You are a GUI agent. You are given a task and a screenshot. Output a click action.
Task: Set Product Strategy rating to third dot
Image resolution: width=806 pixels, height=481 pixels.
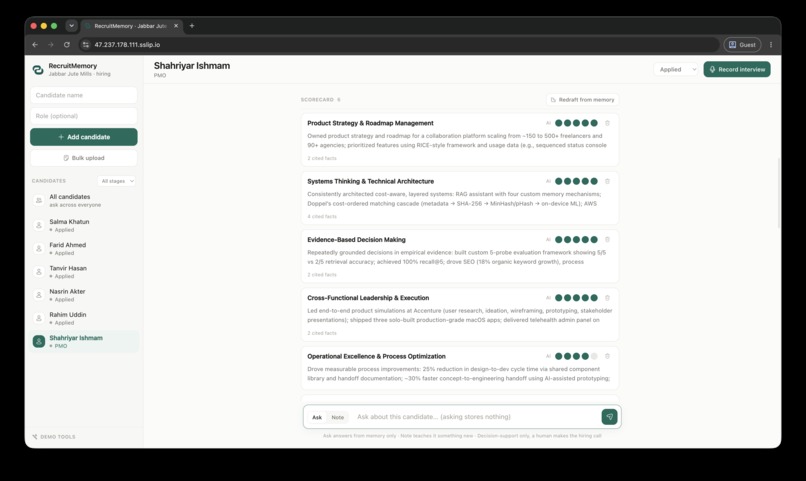[576, 123]
